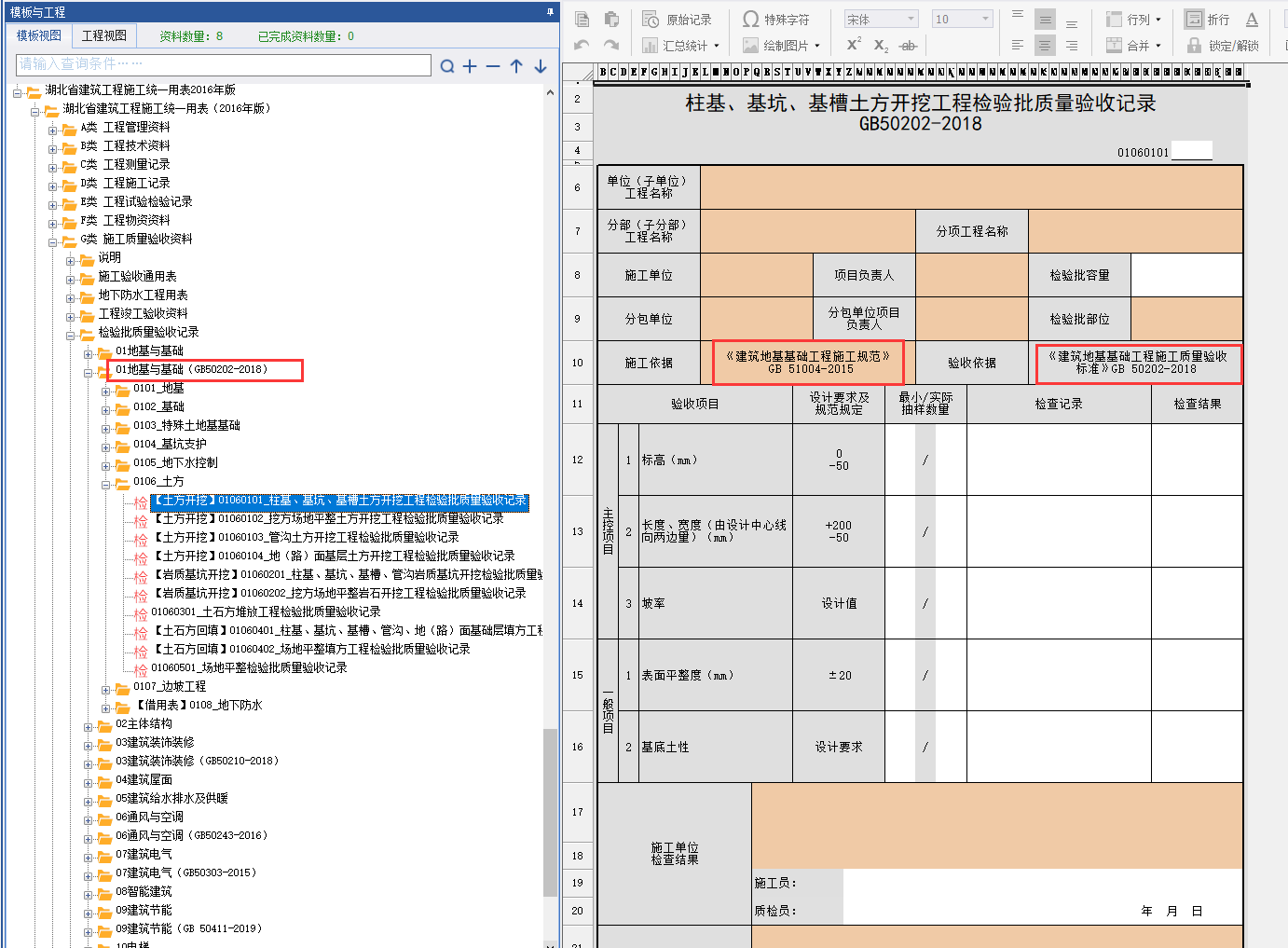This screenshot has width=1288, height=948.
Task: Collapse G类 施工质量验收资料 folder
Action: pyautogui.click(x=53, y=241)
